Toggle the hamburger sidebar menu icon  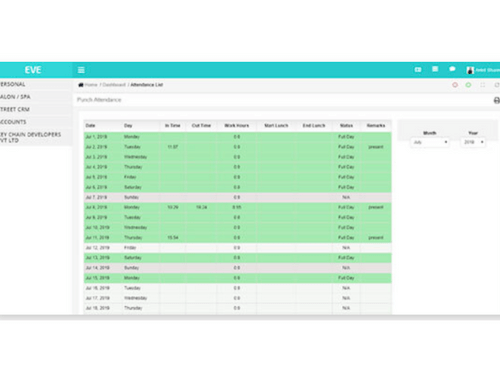tap(81, 70)
